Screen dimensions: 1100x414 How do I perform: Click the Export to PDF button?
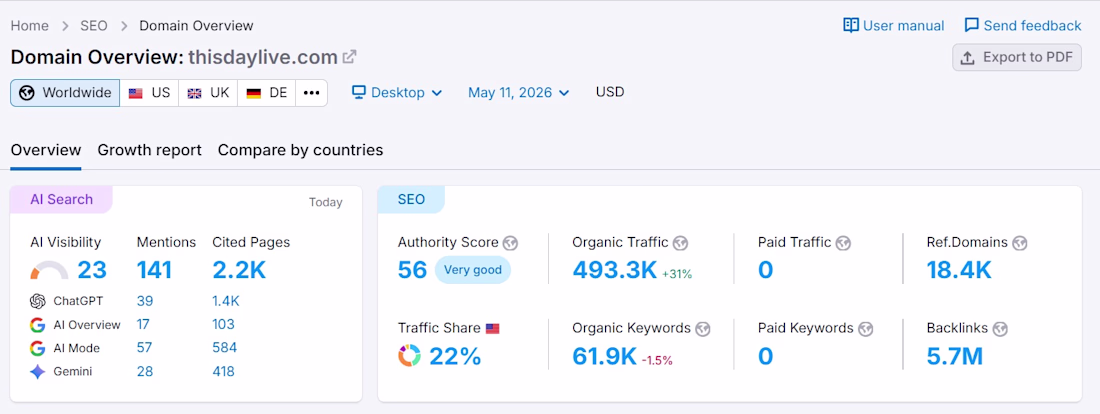pyautogui.click(x=1017, y=58)
